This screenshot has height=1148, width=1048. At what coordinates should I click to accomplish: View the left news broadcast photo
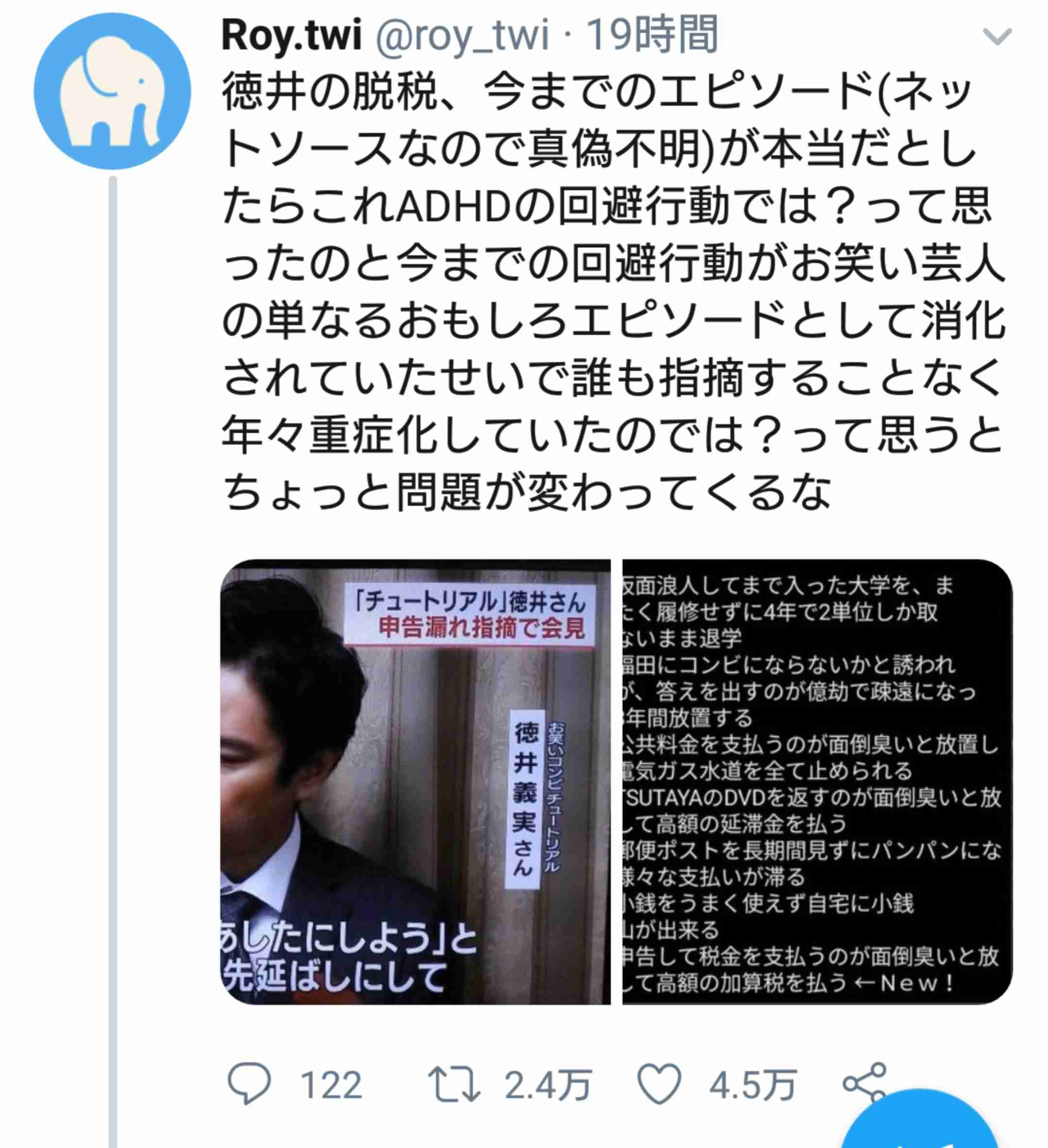[x=415, y=783]
